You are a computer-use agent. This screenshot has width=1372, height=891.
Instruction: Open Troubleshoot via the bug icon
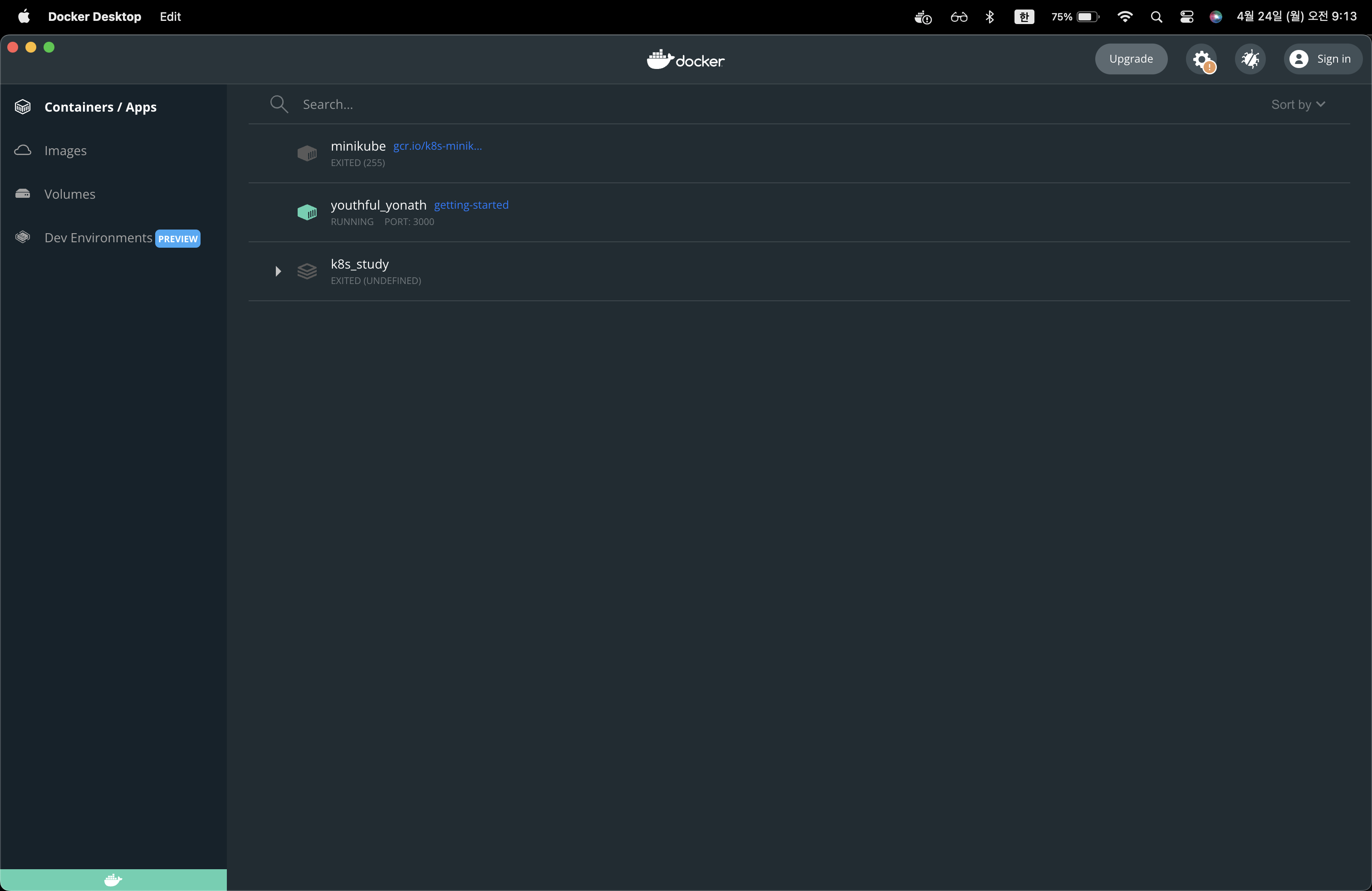pos(1250,59)
